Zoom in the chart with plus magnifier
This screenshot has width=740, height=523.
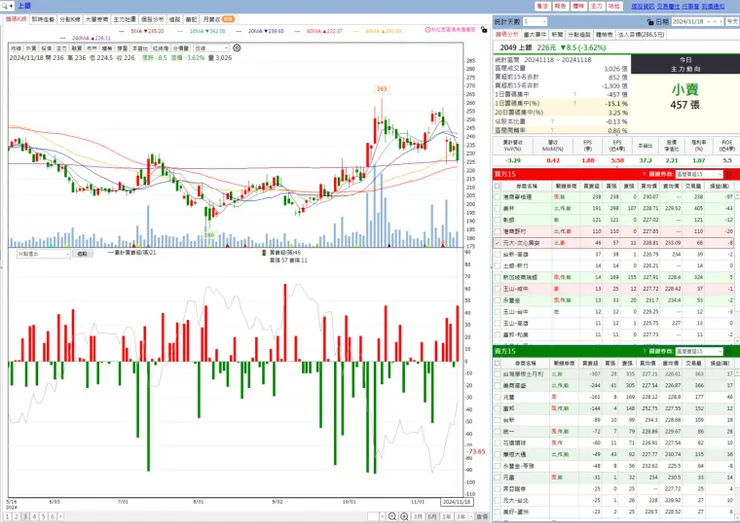click(404, 517)
